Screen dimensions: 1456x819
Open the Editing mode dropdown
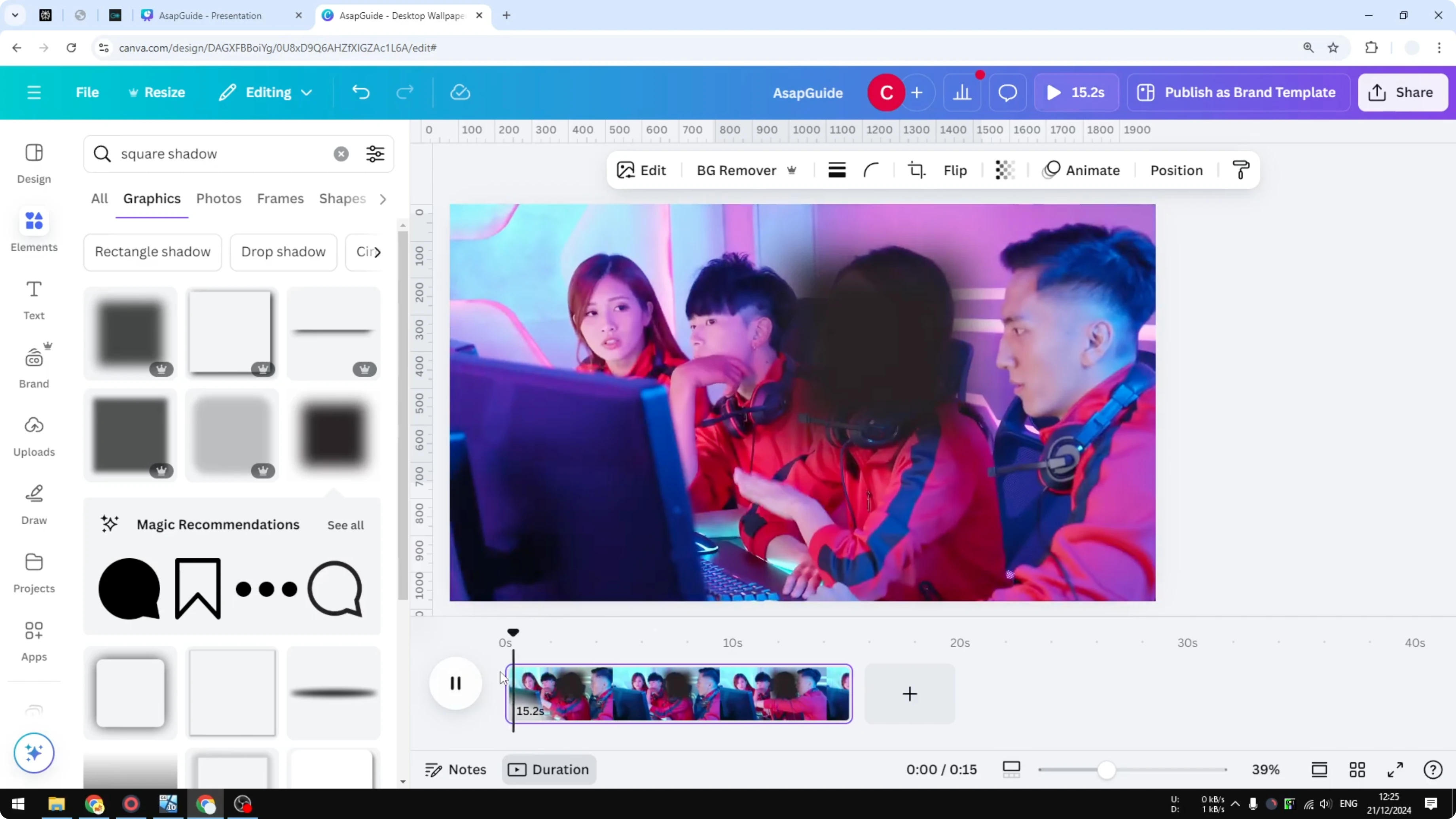coord(265,92)
